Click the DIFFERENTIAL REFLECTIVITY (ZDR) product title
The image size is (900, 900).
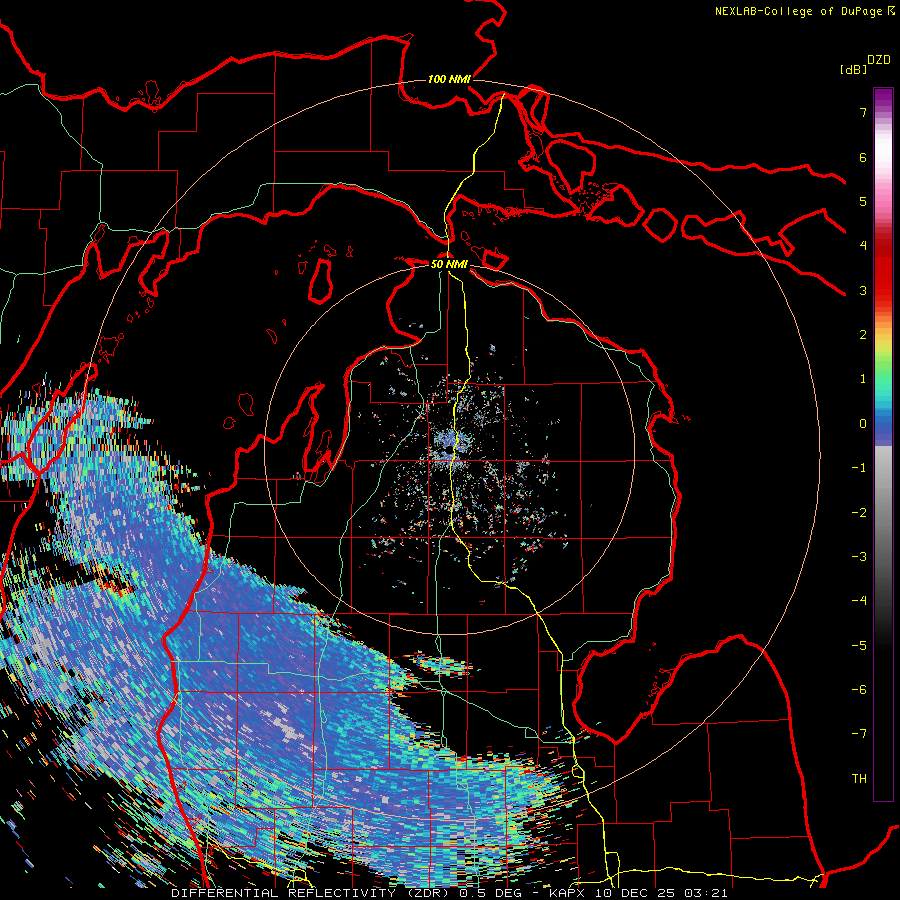312,893
